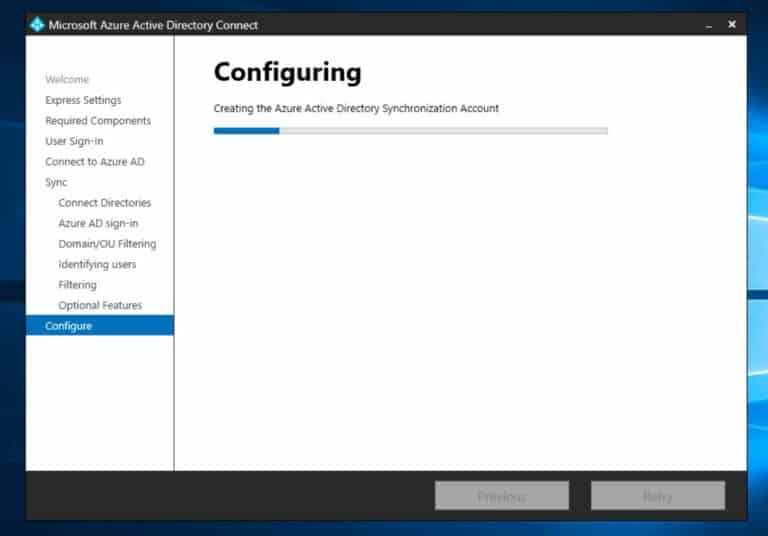Viewport: 768px width, 536px height.
Task: Select the Sync step
Action: [x=56, y=182]
